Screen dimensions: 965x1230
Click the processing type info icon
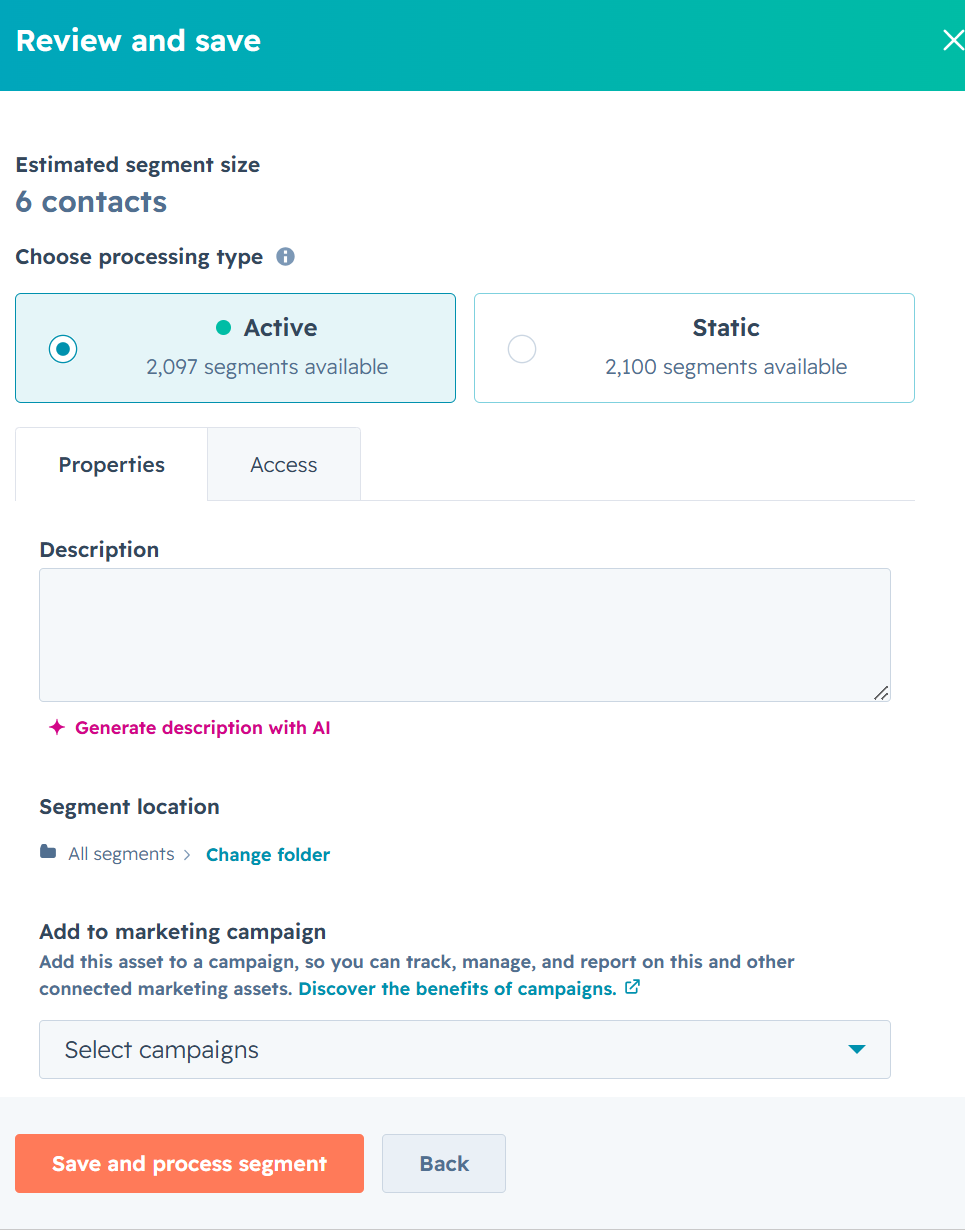(x=285, y=257)
